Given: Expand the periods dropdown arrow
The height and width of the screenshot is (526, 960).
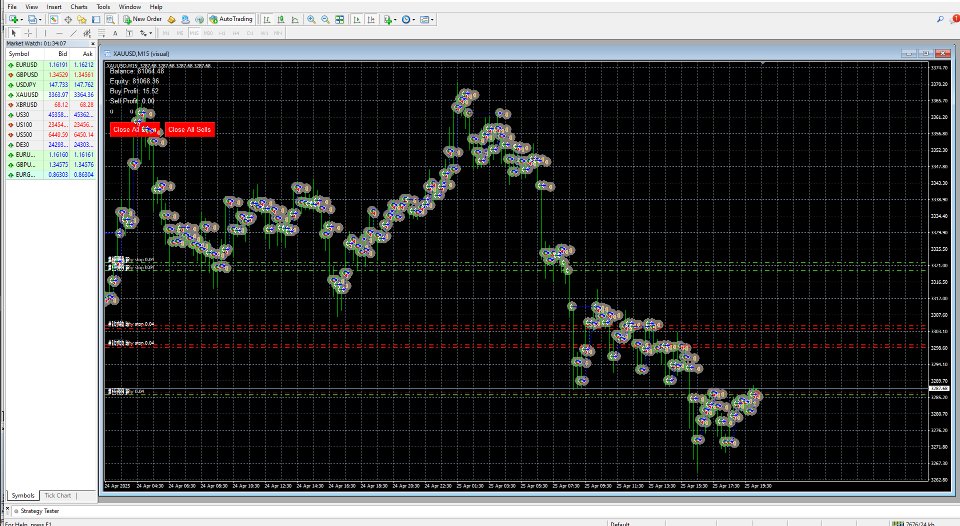Looking at the screenshot, I should point(413,20).
